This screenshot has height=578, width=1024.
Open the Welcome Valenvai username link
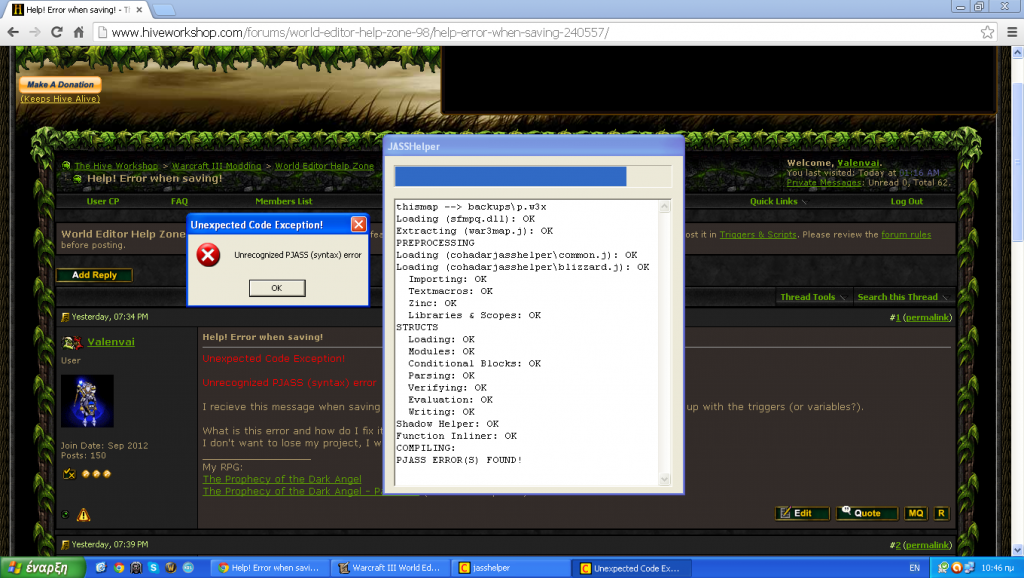(x=857, y=163)
